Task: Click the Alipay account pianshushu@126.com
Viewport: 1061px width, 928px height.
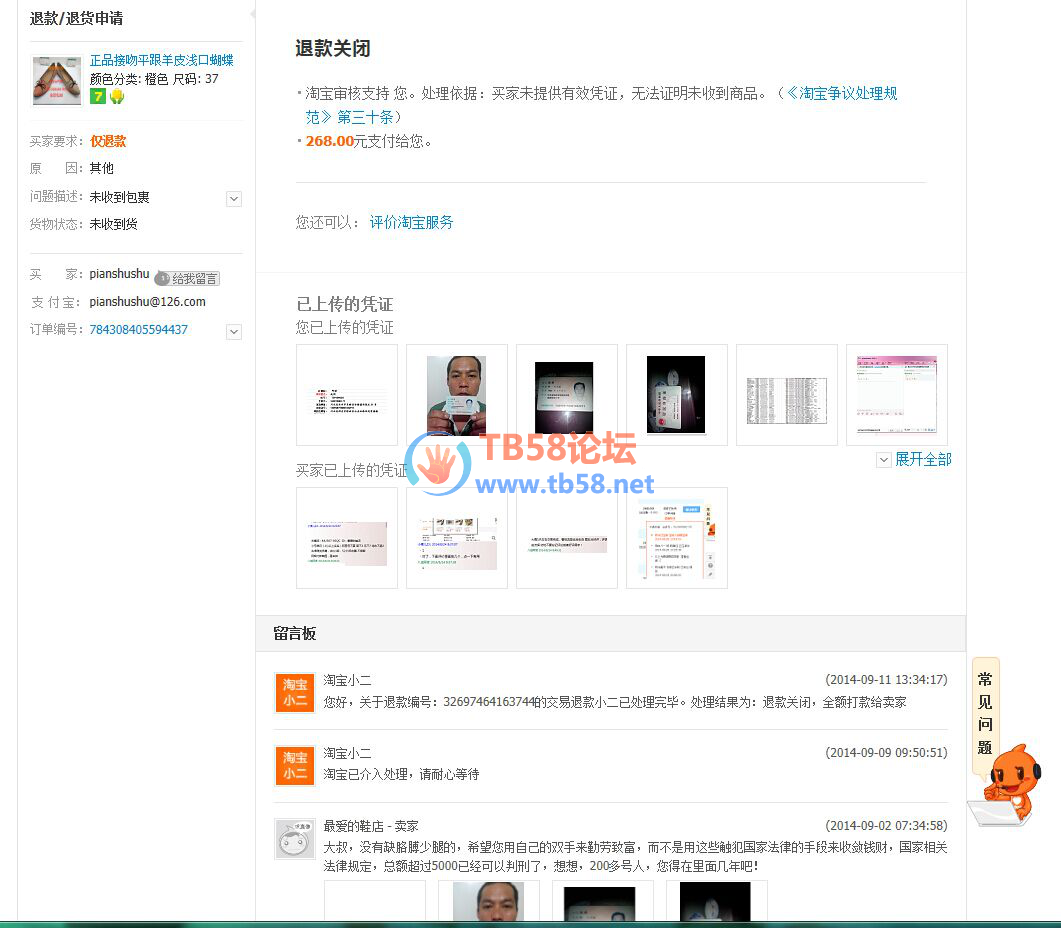Action: (x=148, y=302)
